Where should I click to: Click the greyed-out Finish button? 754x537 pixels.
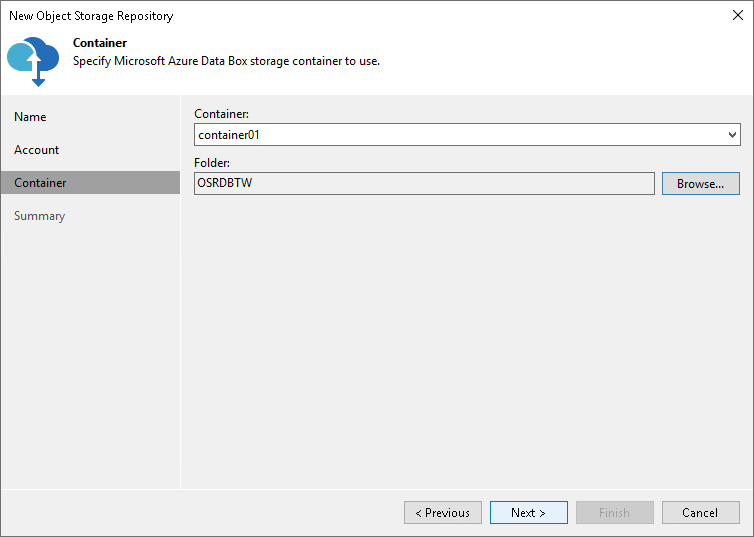(614, 513)
